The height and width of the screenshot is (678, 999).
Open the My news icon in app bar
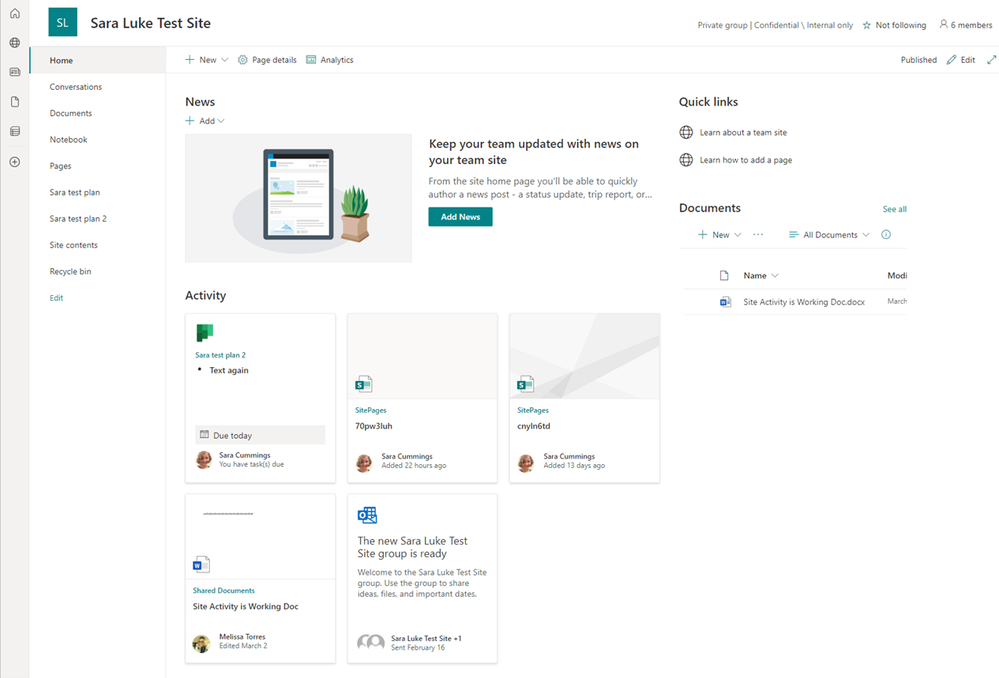pos(15,72)
